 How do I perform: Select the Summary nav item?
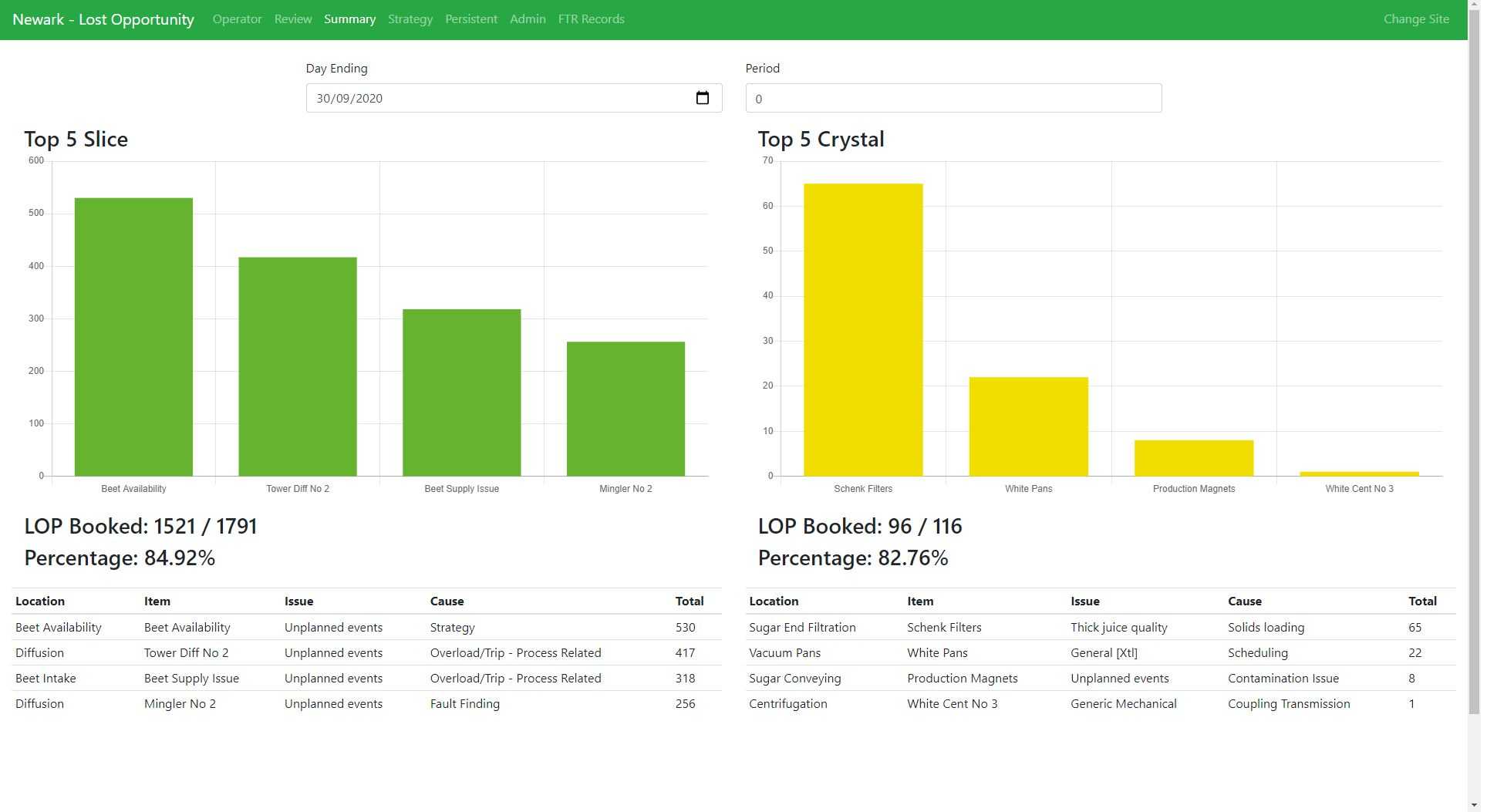(x=351, y=19)
